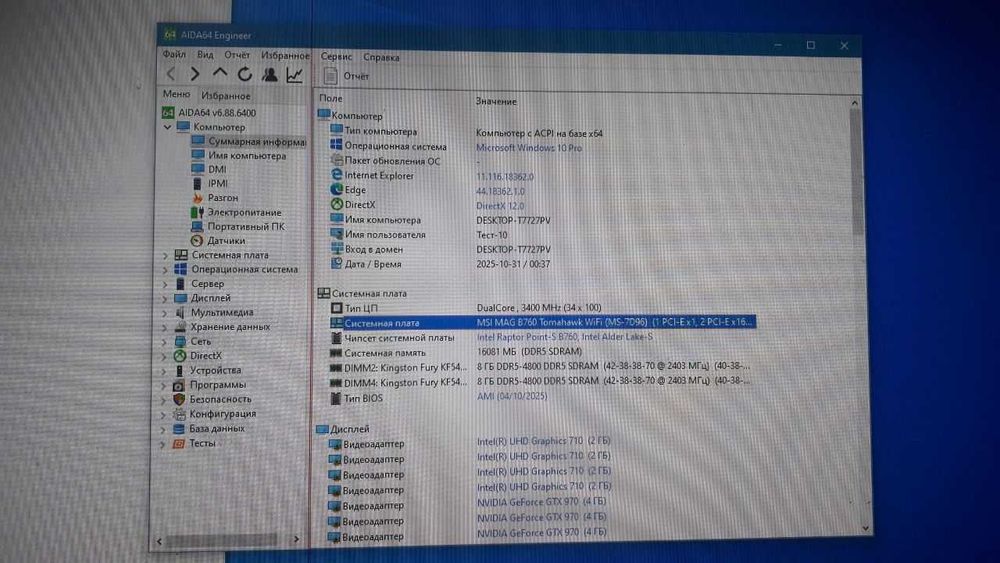Open user management with the person icon in the toolbar
This screenshot has width=1000, height=563.
[x=270, y=75]
